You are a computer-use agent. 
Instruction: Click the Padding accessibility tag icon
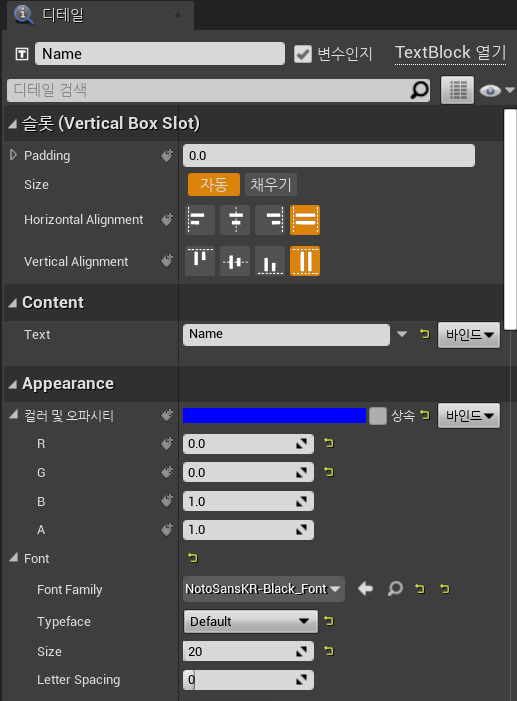pyautogui.click(x=167, y=155)
